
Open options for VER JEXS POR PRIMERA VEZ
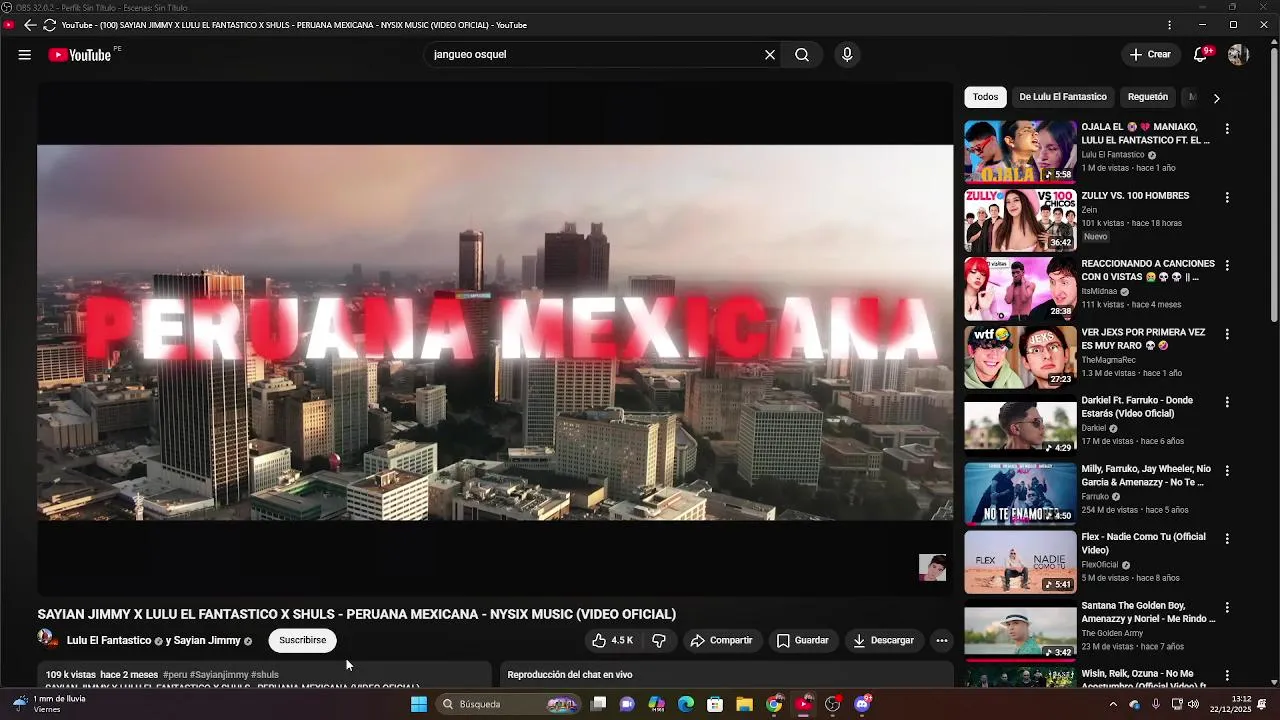1227,334
